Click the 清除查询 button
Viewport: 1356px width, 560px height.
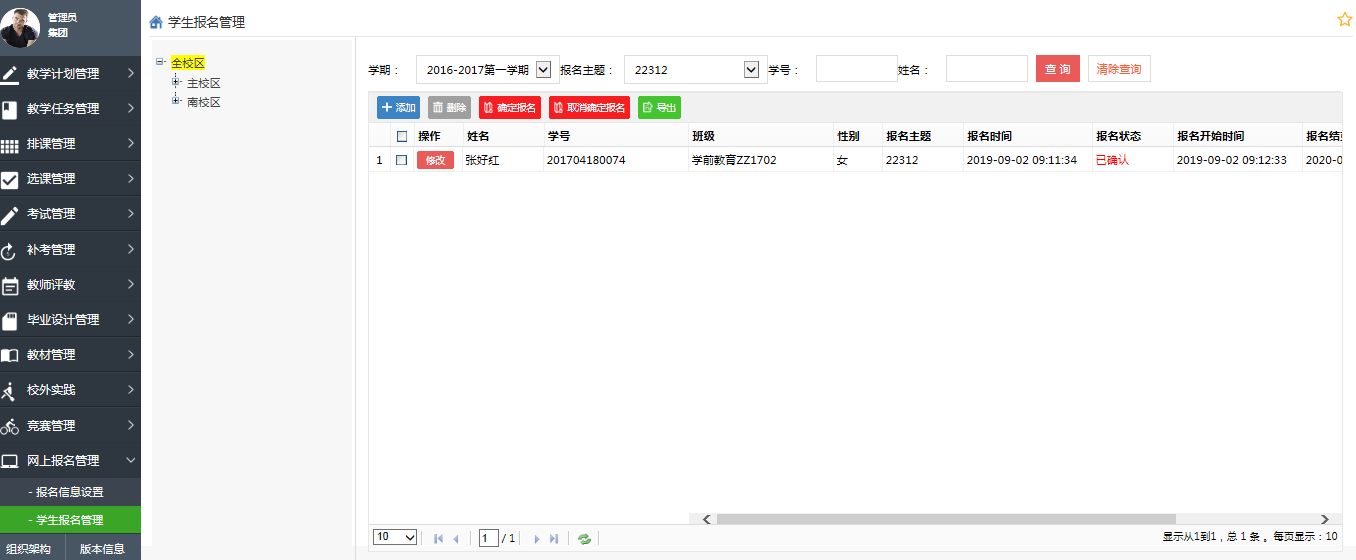pos(1119,69)
